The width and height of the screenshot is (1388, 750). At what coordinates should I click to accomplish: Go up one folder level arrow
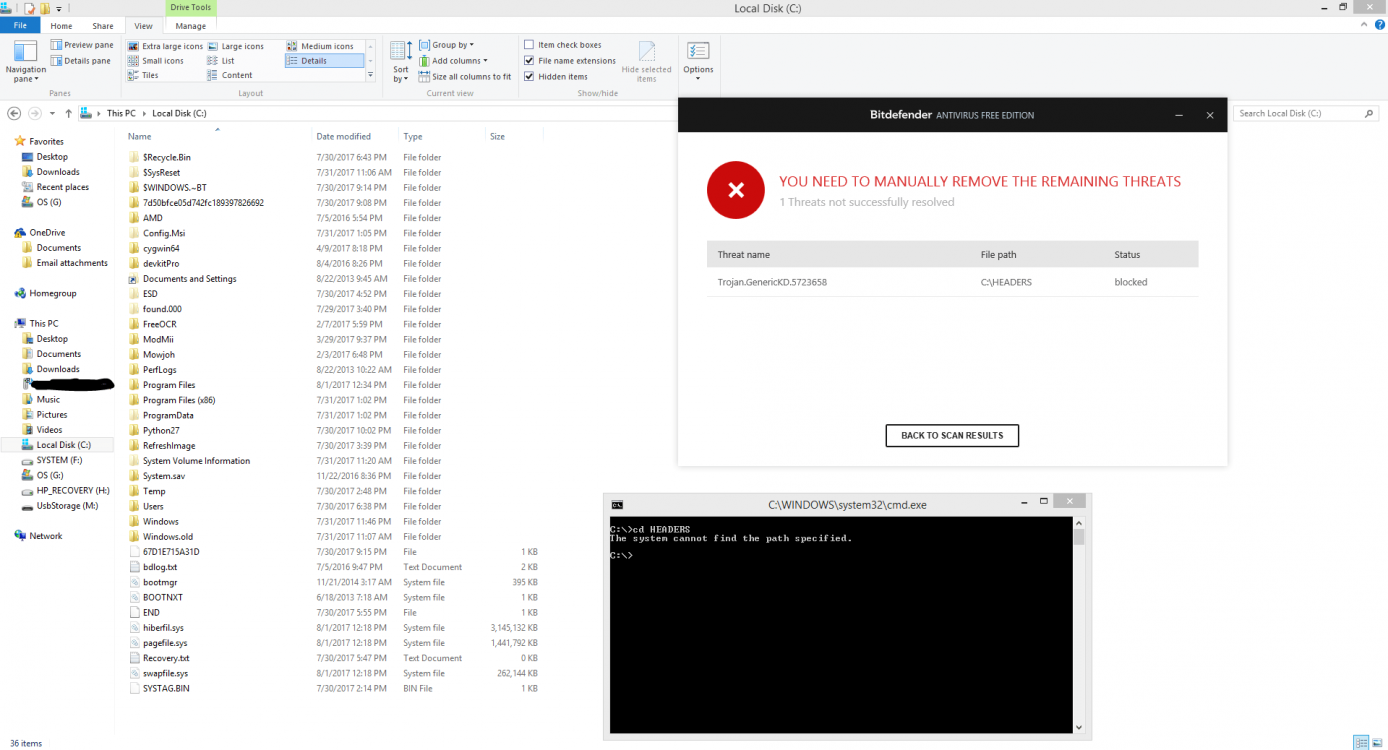point(68,114)
